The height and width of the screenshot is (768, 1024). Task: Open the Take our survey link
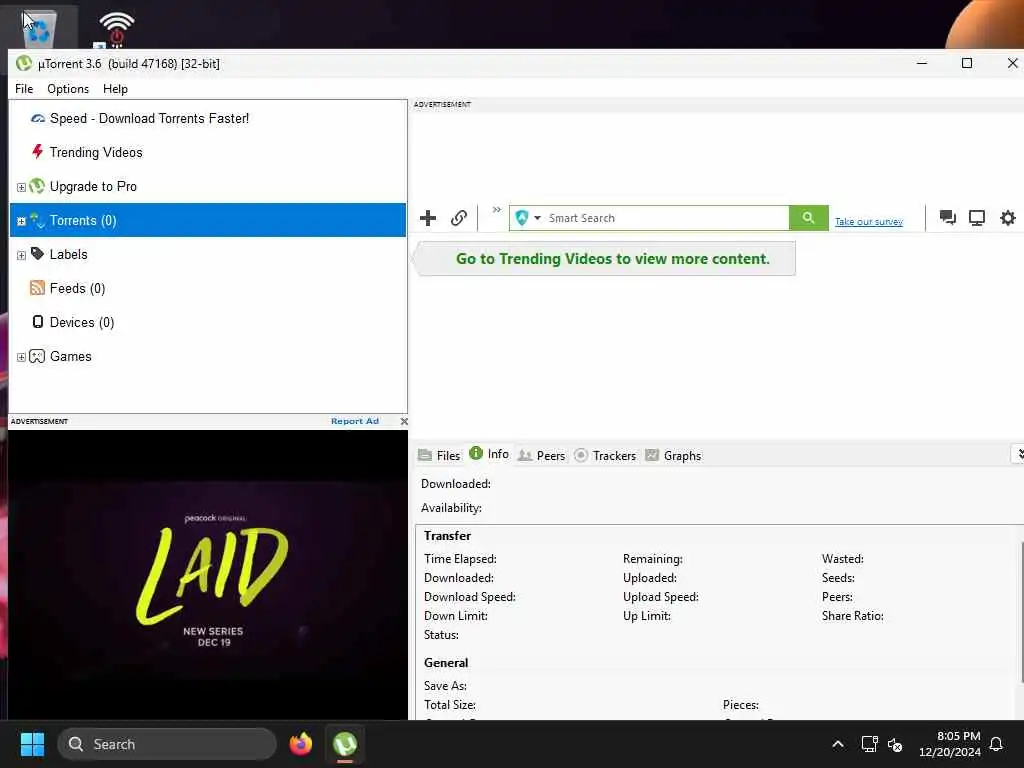click(x=869, y=222)
